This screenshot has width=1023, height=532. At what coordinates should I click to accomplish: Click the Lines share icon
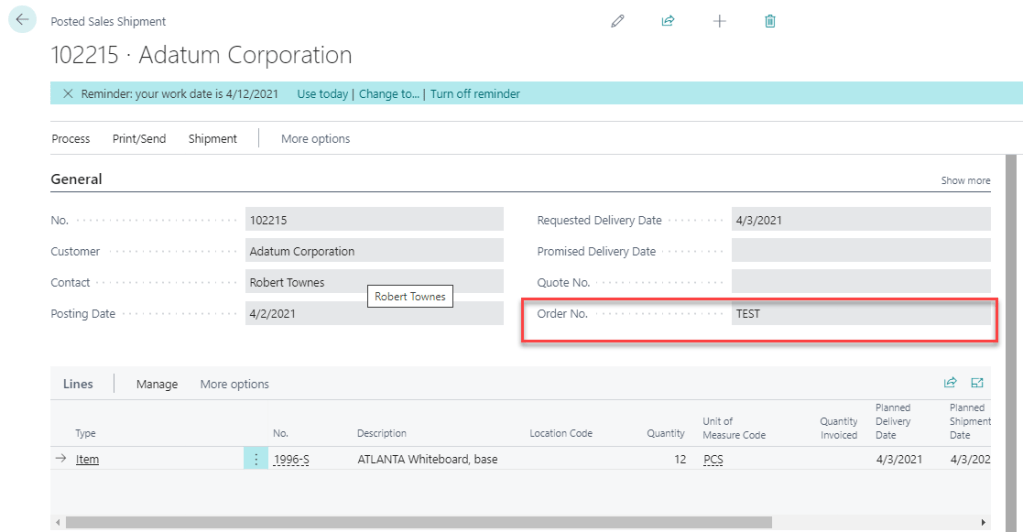(950, 383)
